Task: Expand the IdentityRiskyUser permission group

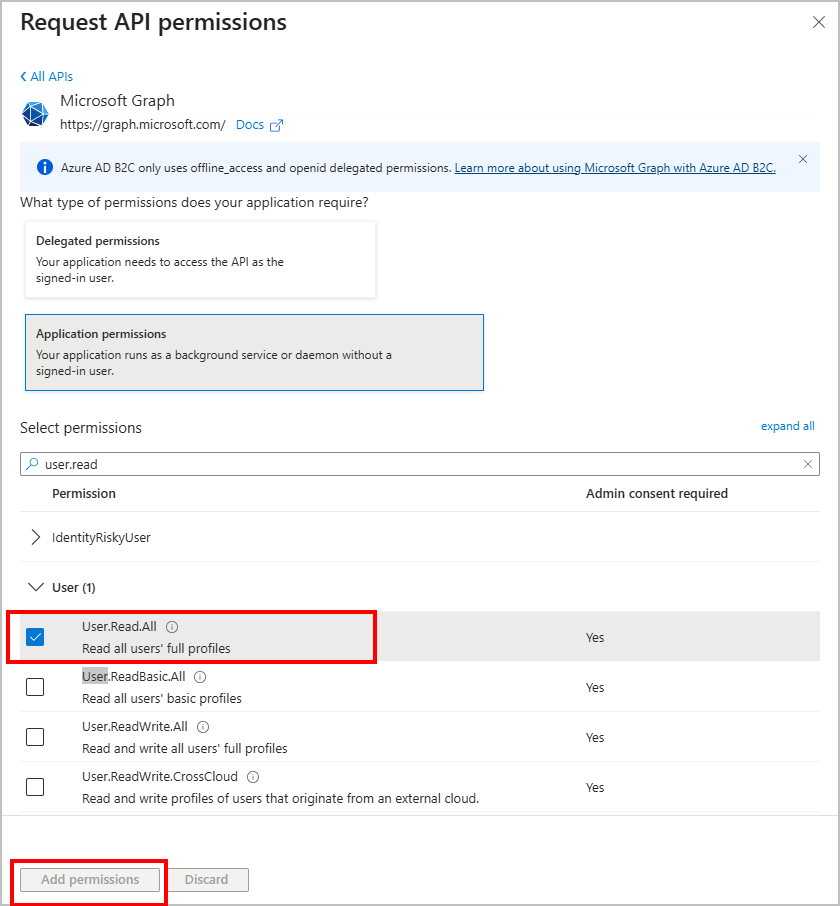Action: tap(34, 537)
